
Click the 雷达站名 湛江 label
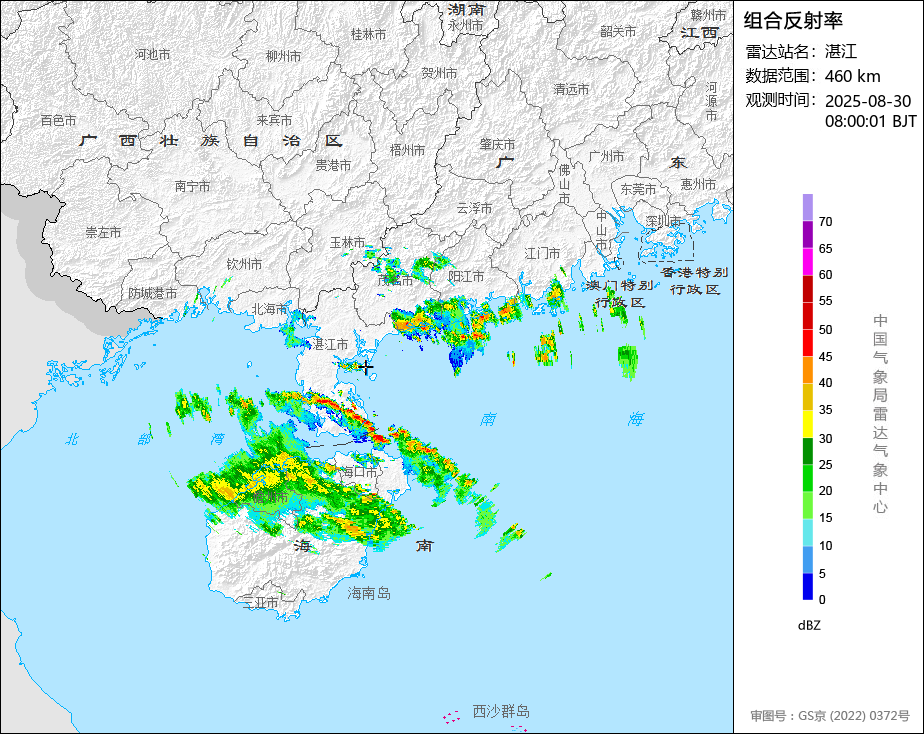click(x=801, y=52)
